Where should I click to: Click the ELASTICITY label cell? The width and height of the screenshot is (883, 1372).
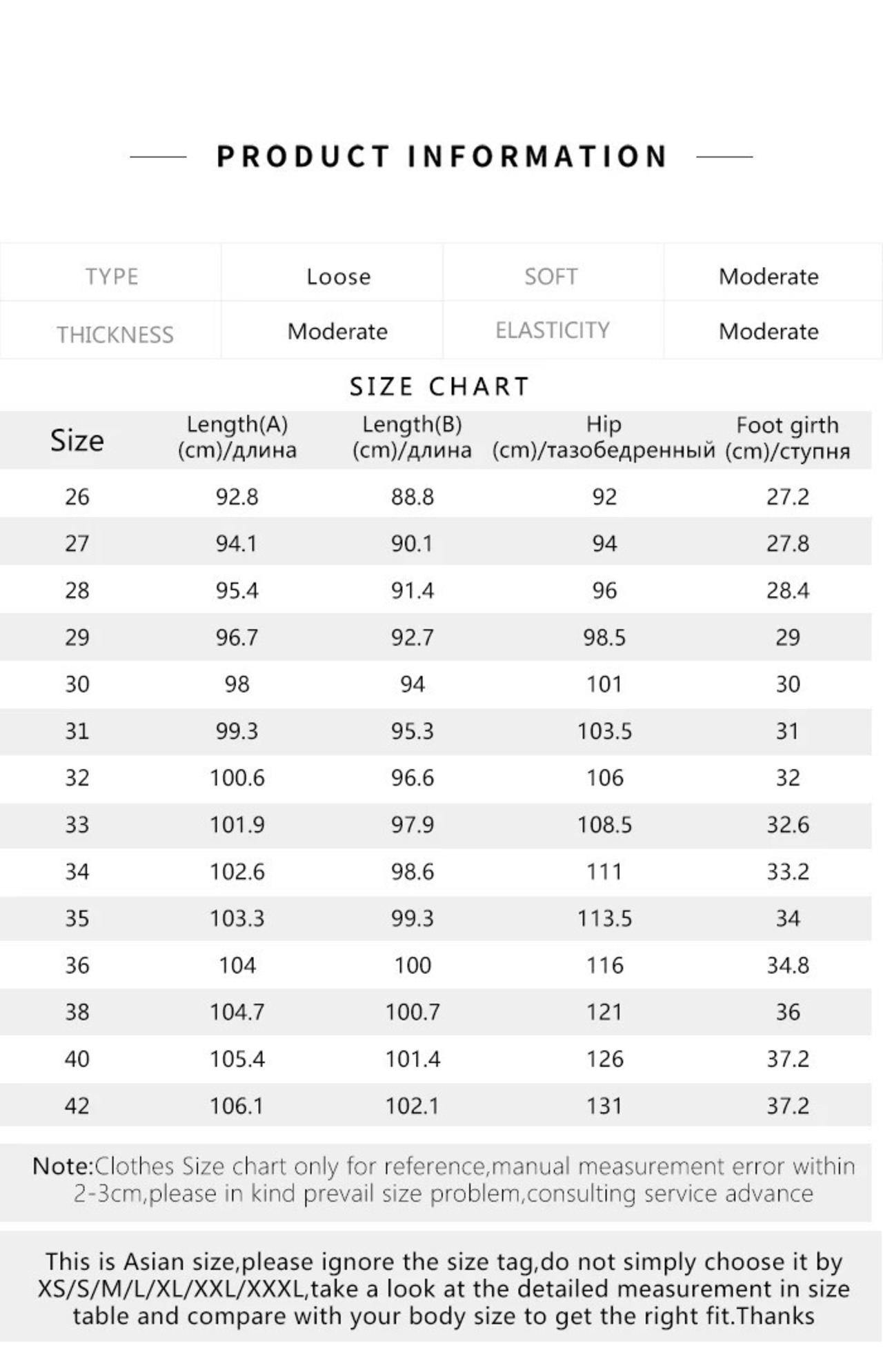[553, 330]
